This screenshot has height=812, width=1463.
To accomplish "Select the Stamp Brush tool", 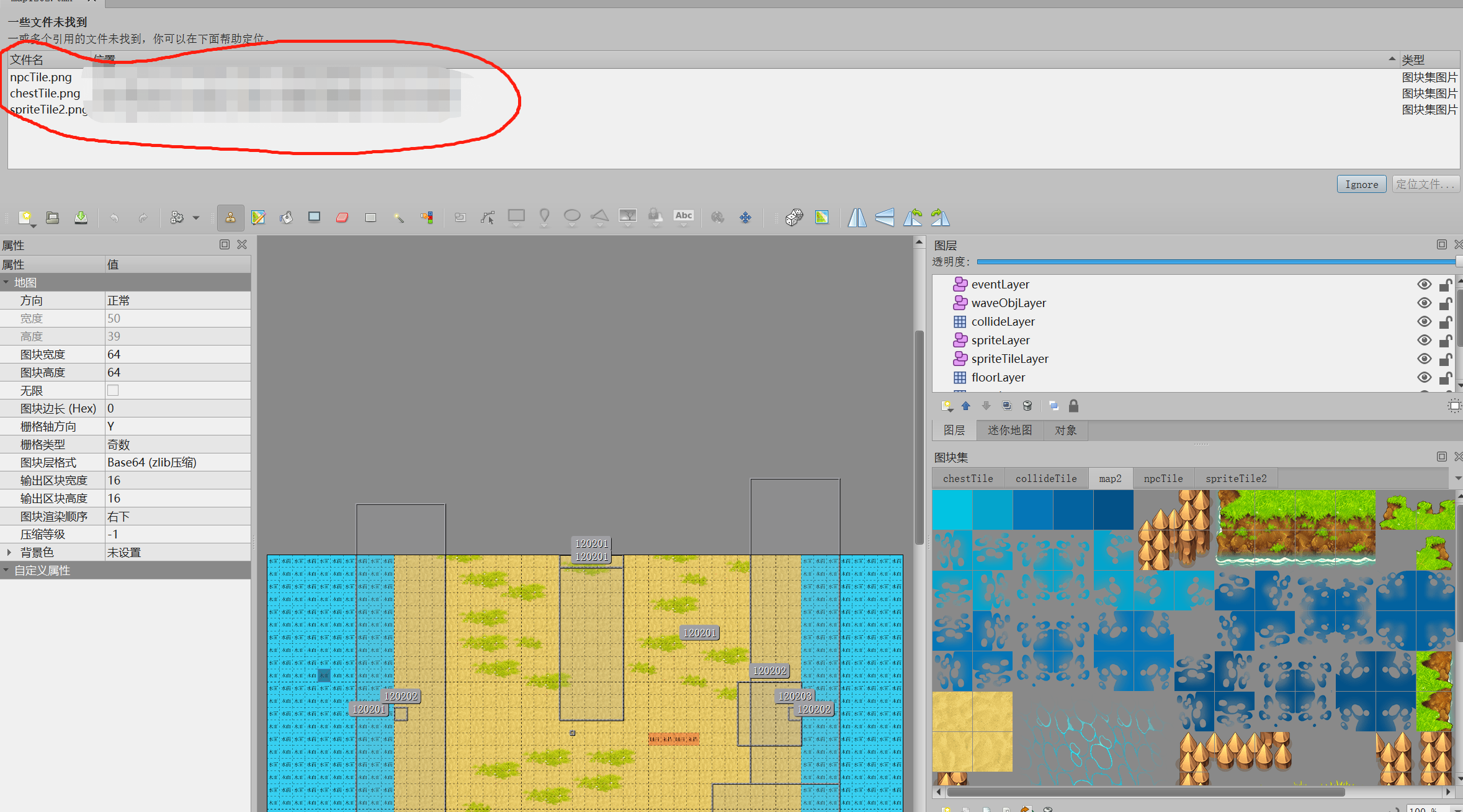I will click(230, 218).
